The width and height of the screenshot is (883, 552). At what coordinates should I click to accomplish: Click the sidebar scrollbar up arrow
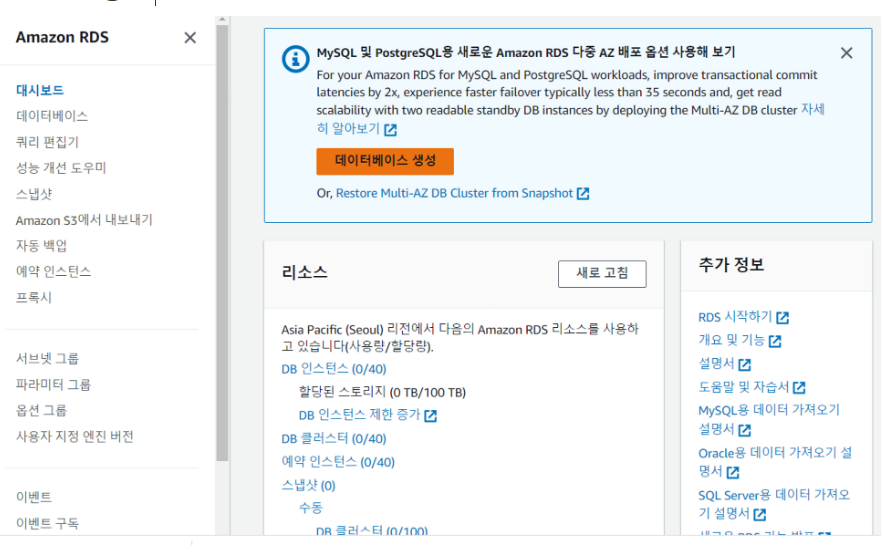(222, 20)
